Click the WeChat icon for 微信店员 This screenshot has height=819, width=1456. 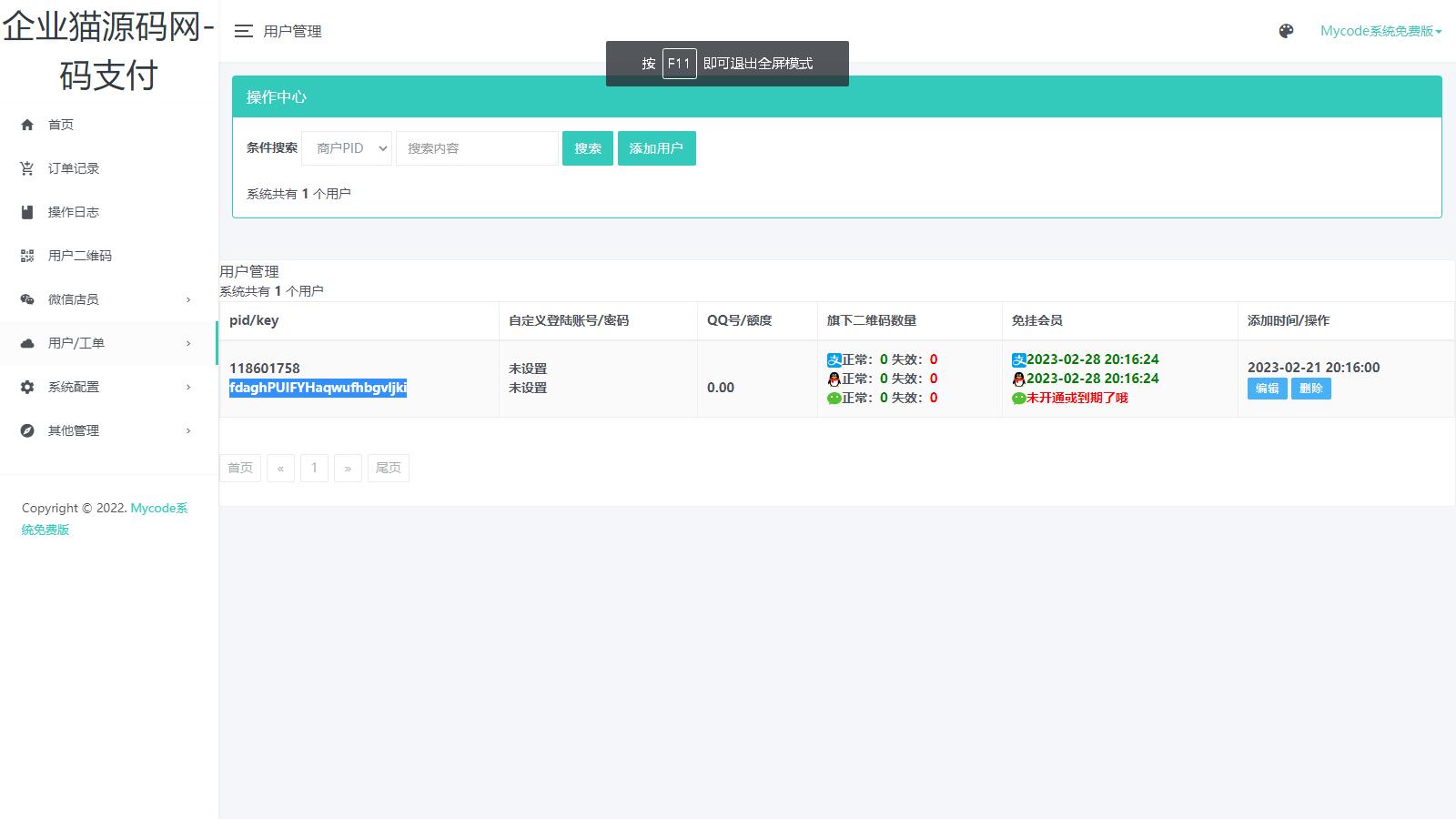pos(27,299)
